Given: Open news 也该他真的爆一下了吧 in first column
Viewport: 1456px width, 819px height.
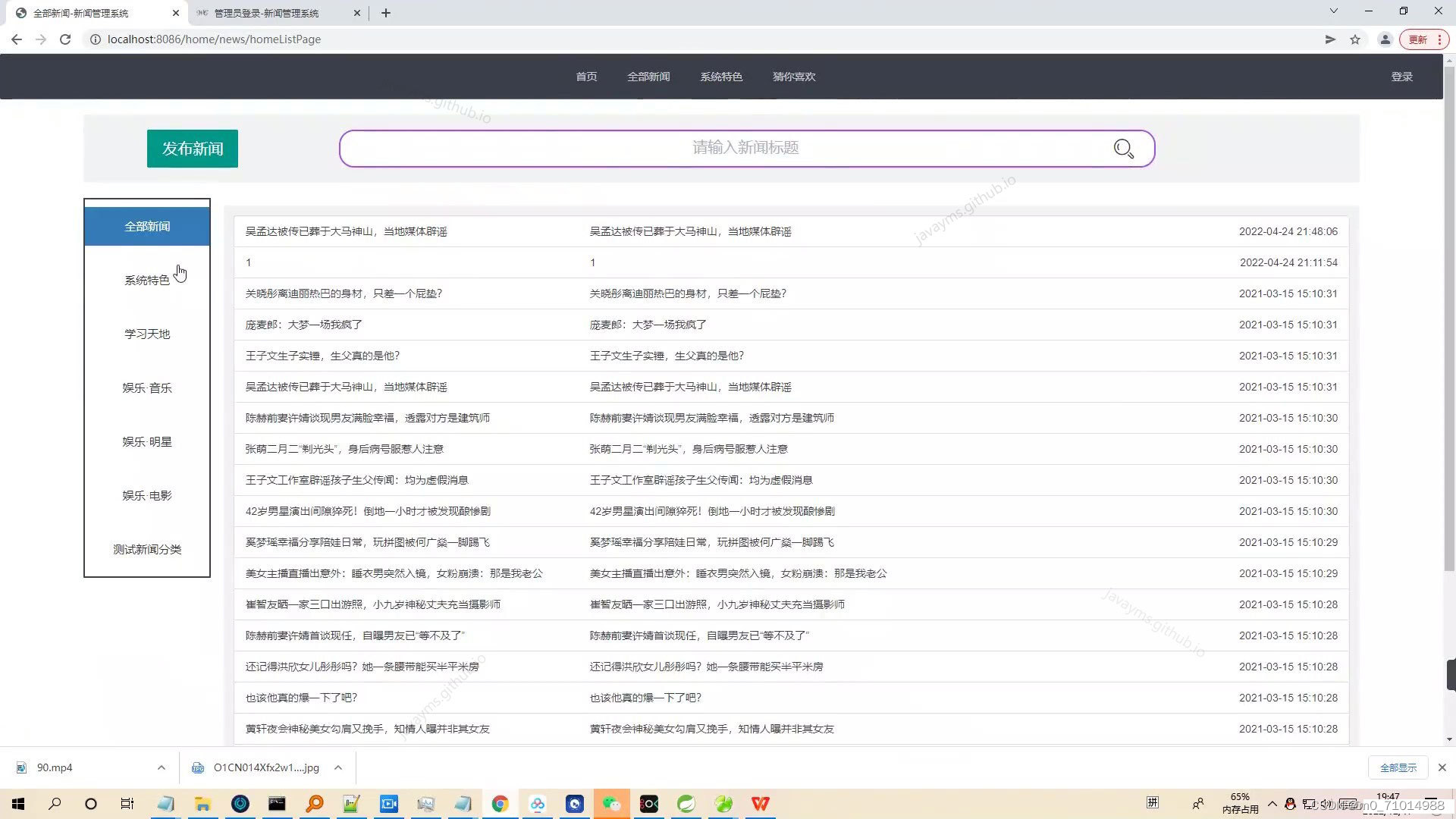Looking at the screenshot, I should [301, 698].
